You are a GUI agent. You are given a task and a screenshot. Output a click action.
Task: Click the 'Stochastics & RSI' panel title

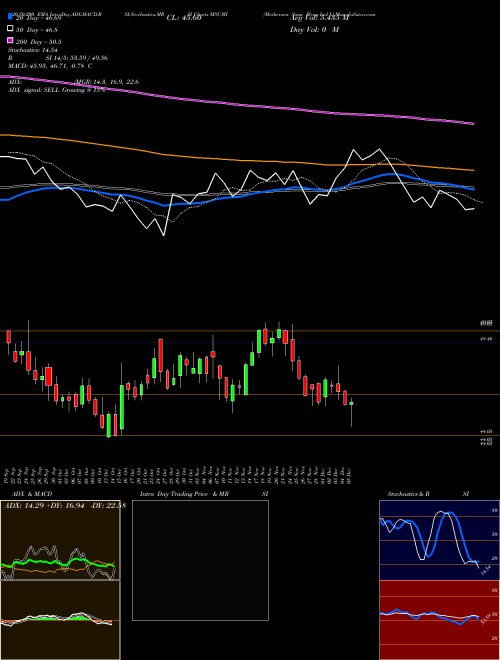[x=428, y=494]
